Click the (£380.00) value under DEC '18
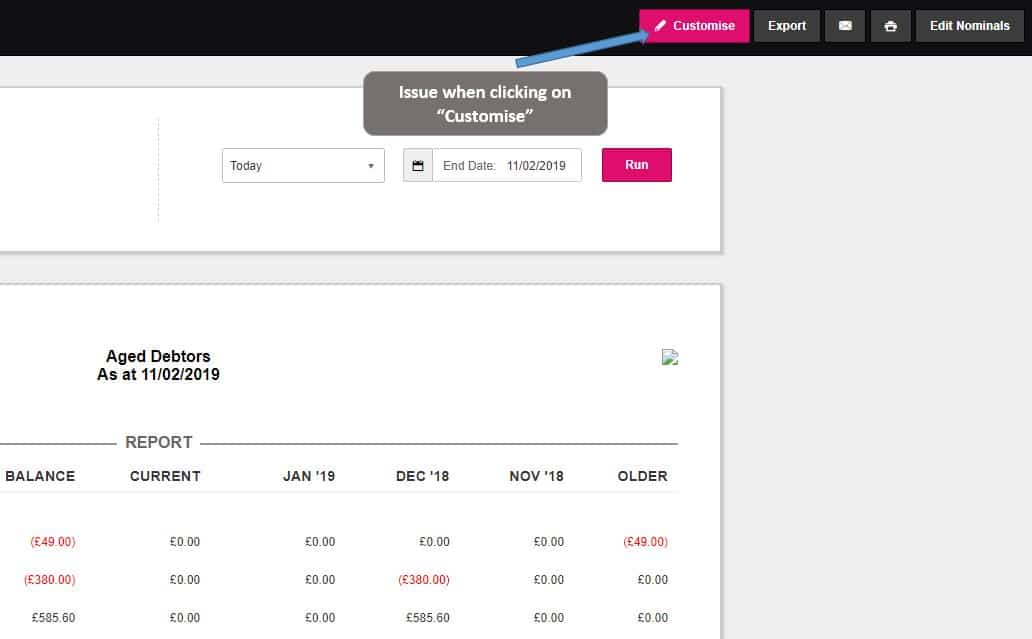 423,580
